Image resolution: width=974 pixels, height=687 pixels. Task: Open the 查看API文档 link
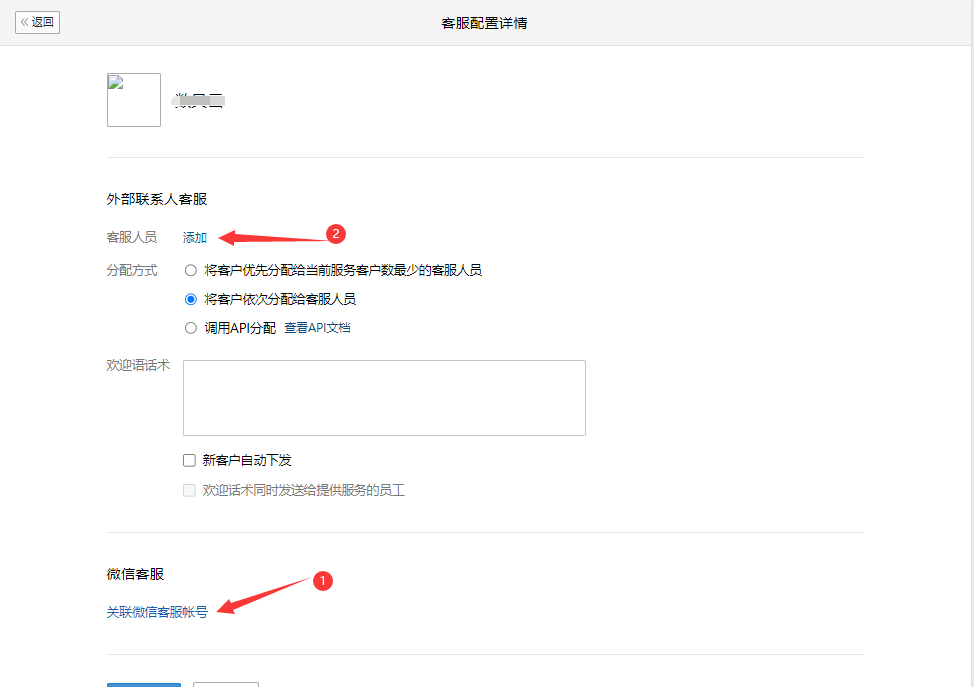tap(317, 328)
